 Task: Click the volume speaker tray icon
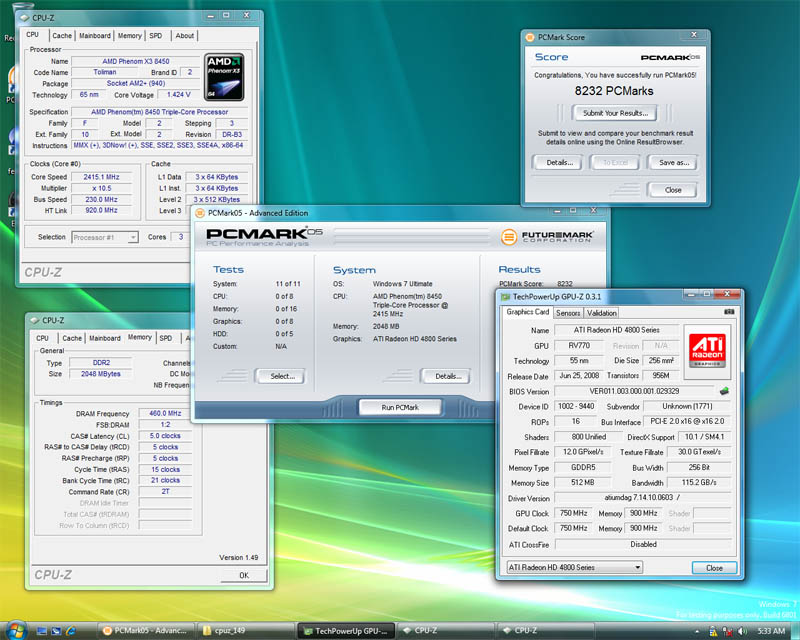point(742,632)
